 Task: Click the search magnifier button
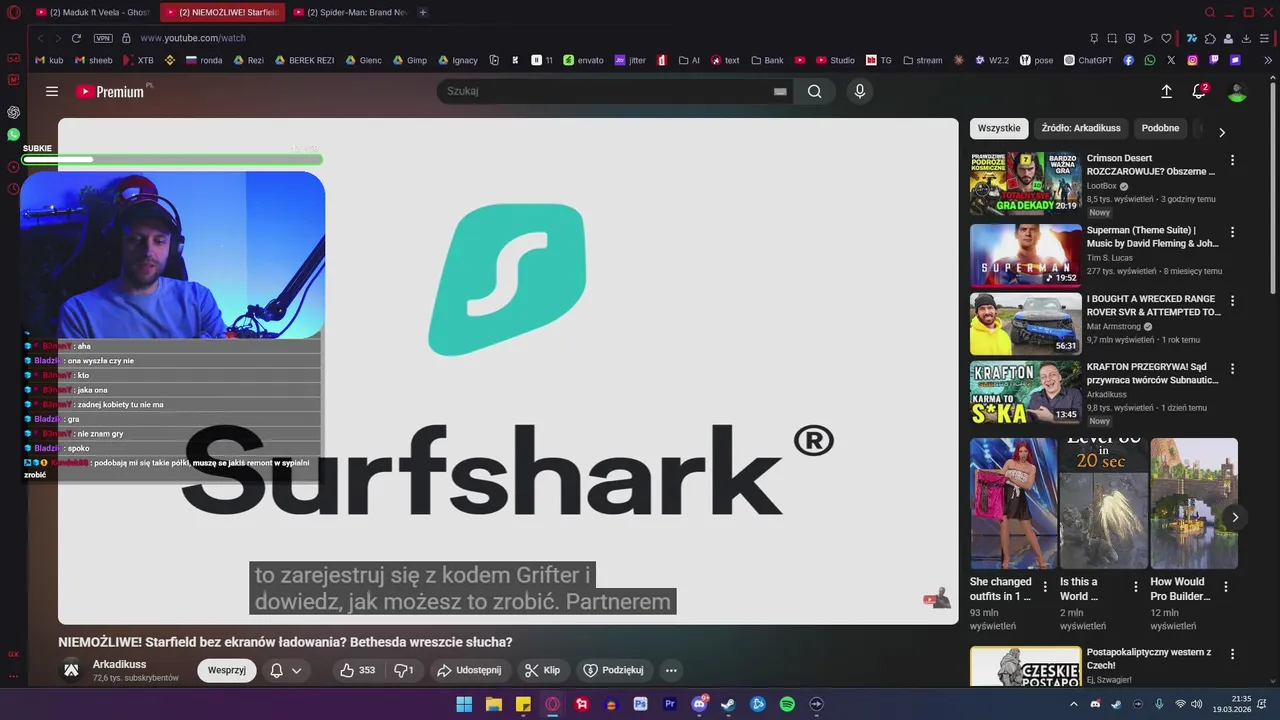click(815, 91)
